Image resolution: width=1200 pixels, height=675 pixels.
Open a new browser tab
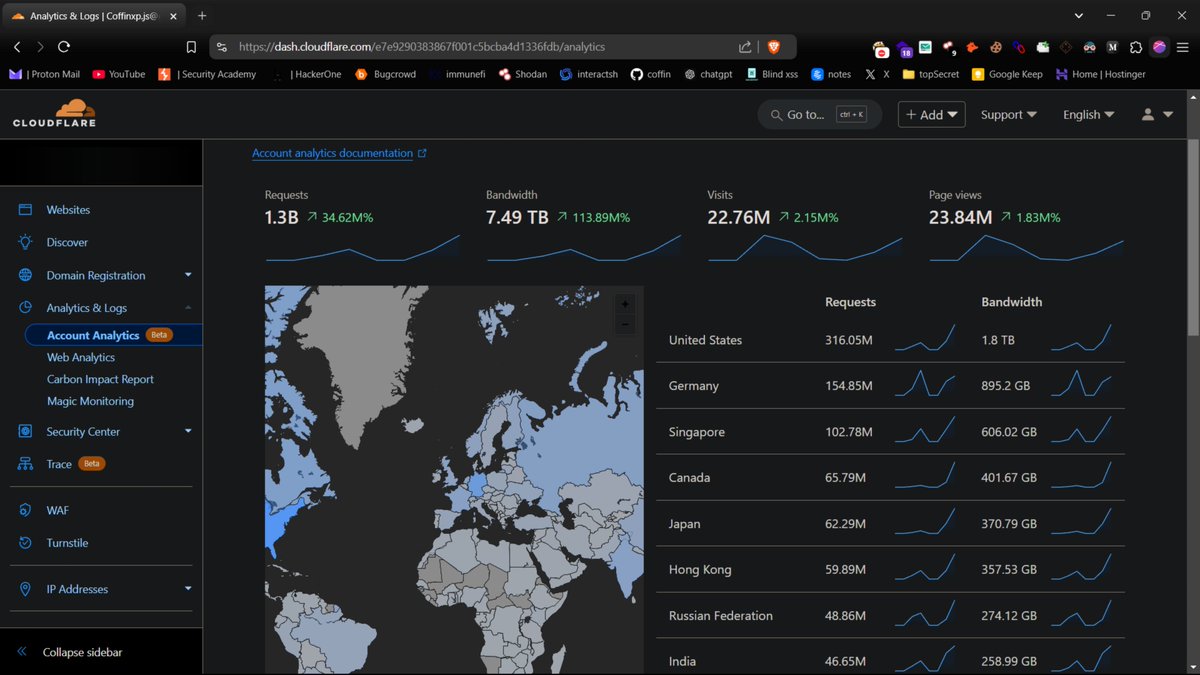coord(202,16)
